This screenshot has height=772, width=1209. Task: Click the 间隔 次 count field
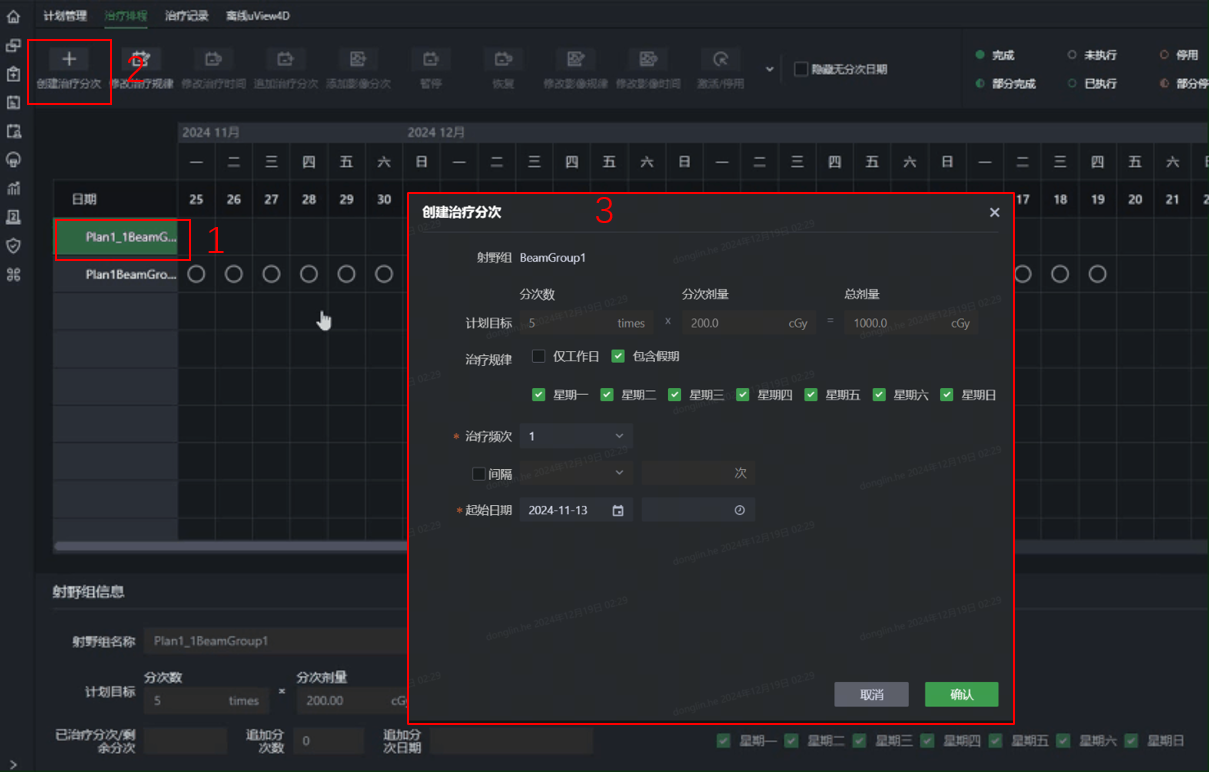coord(698,473)
